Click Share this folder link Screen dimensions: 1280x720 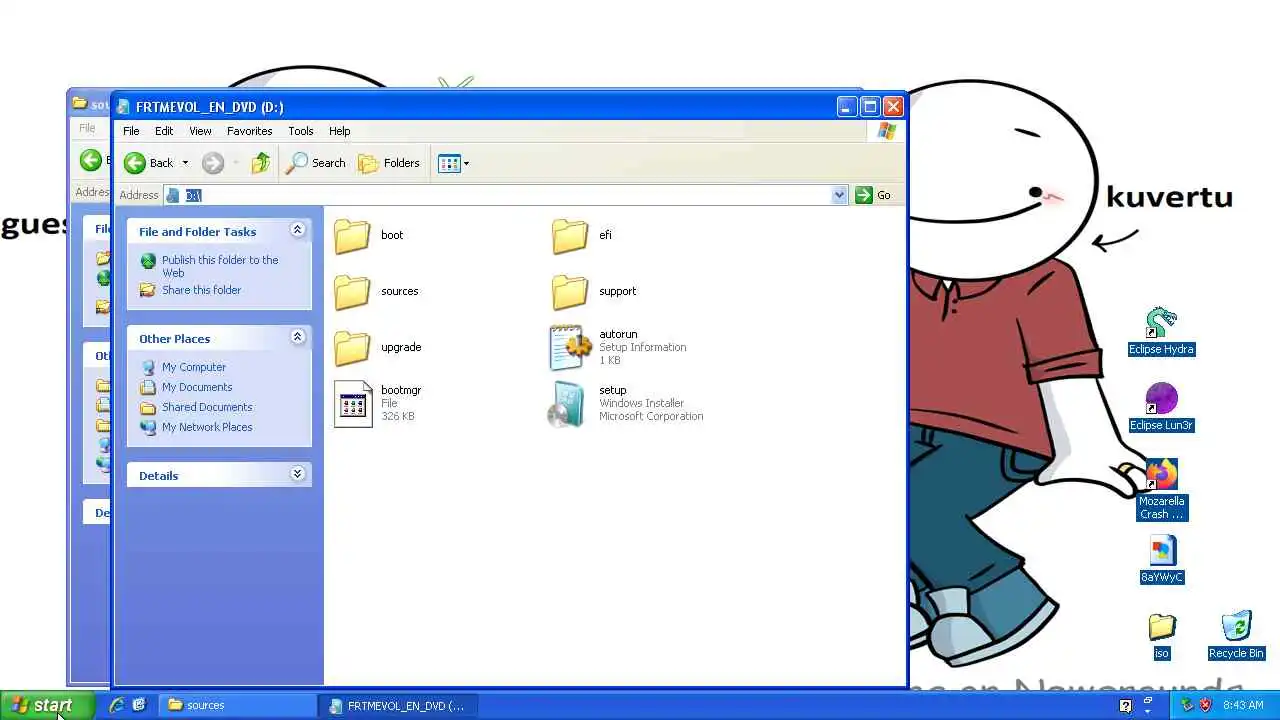pos(201,290)
